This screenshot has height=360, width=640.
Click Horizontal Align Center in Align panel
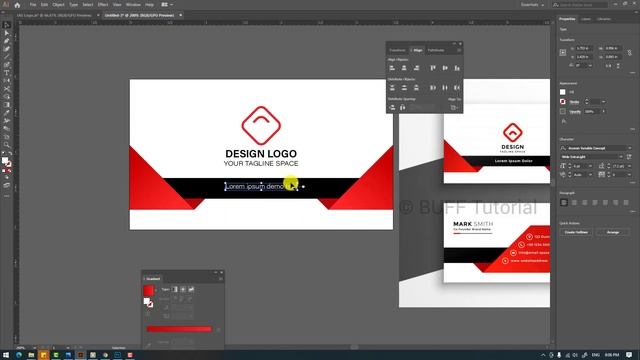click(x=404, y=68)
